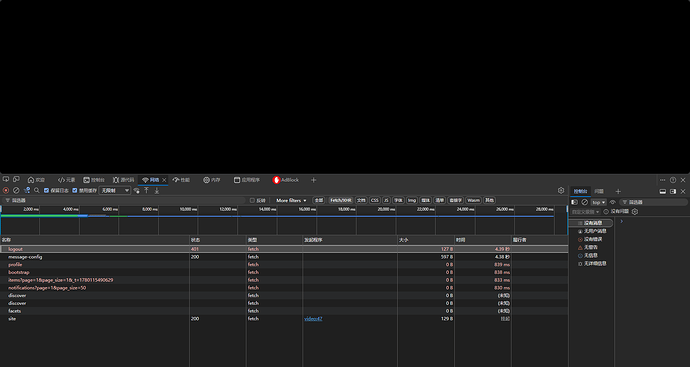Select the site request row
The height and width of the screenshot is (367, 690).
click(x=284, y=319)
